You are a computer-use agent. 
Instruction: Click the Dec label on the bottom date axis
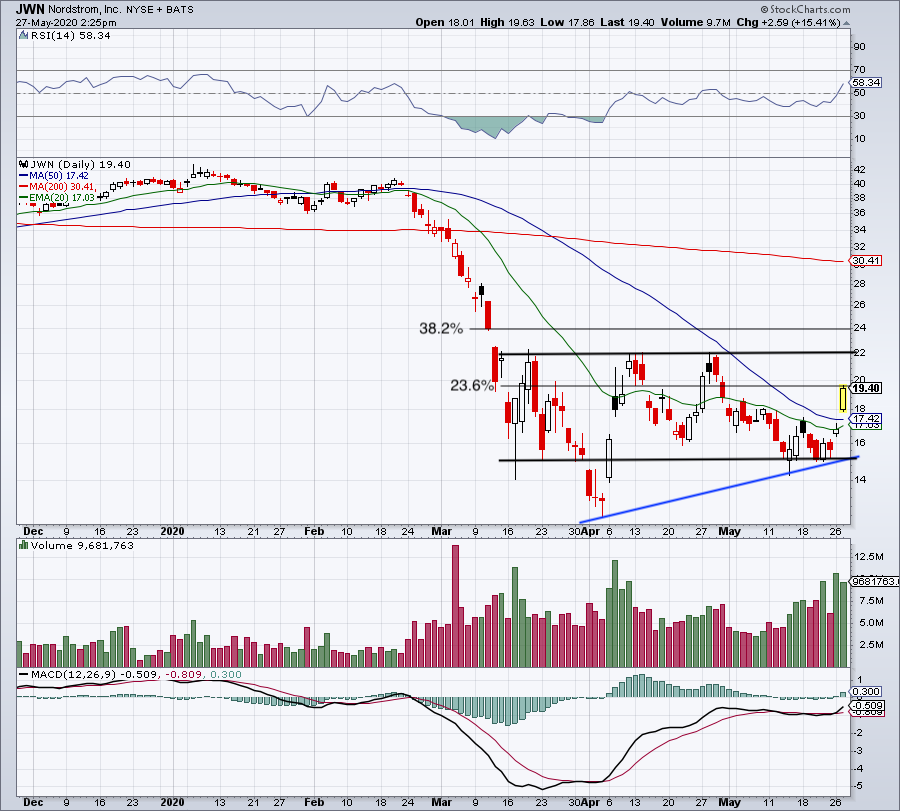pos(33,802)
